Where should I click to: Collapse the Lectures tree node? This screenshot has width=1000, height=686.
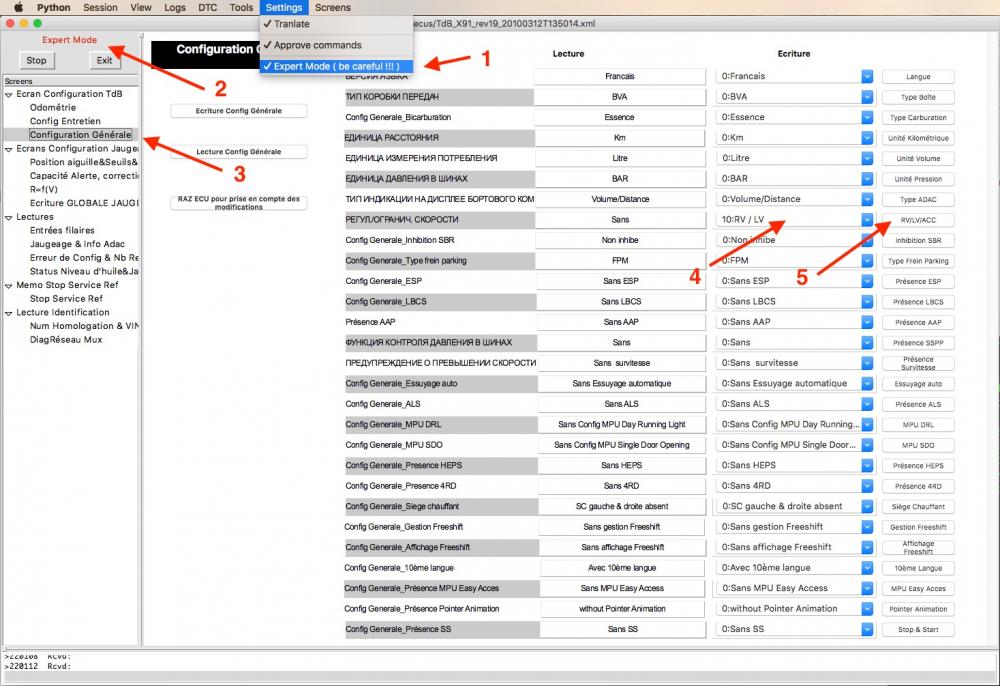[x=8, y=217]
